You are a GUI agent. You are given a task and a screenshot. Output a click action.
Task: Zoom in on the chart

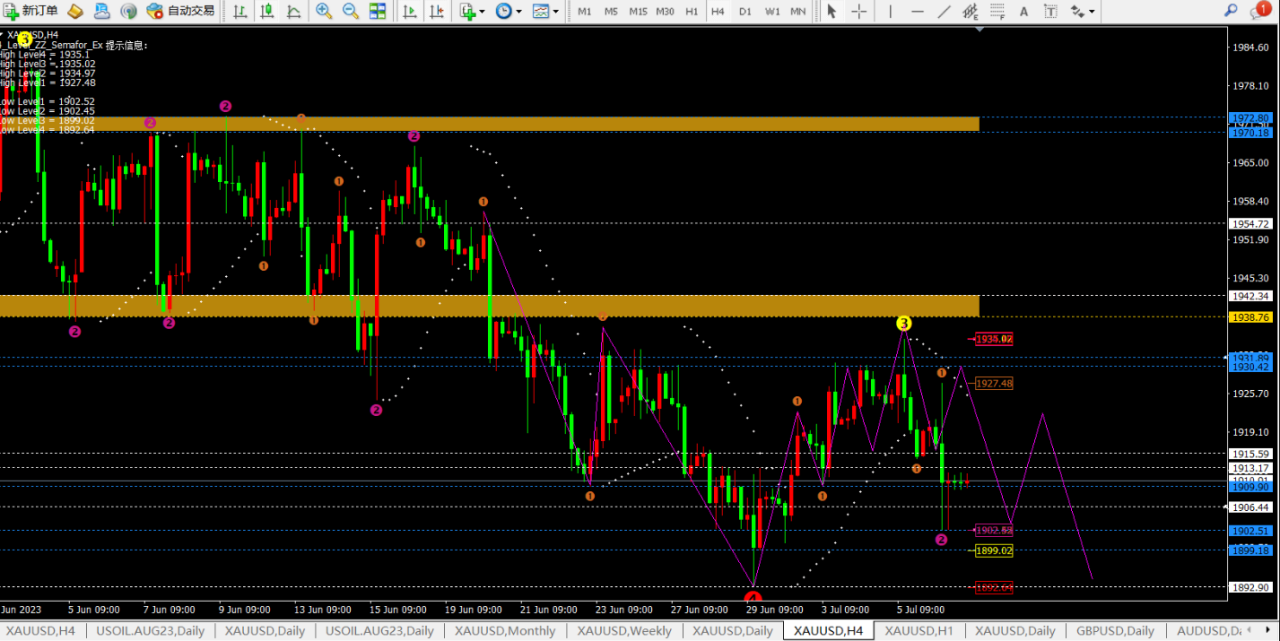tap(324, 11)
